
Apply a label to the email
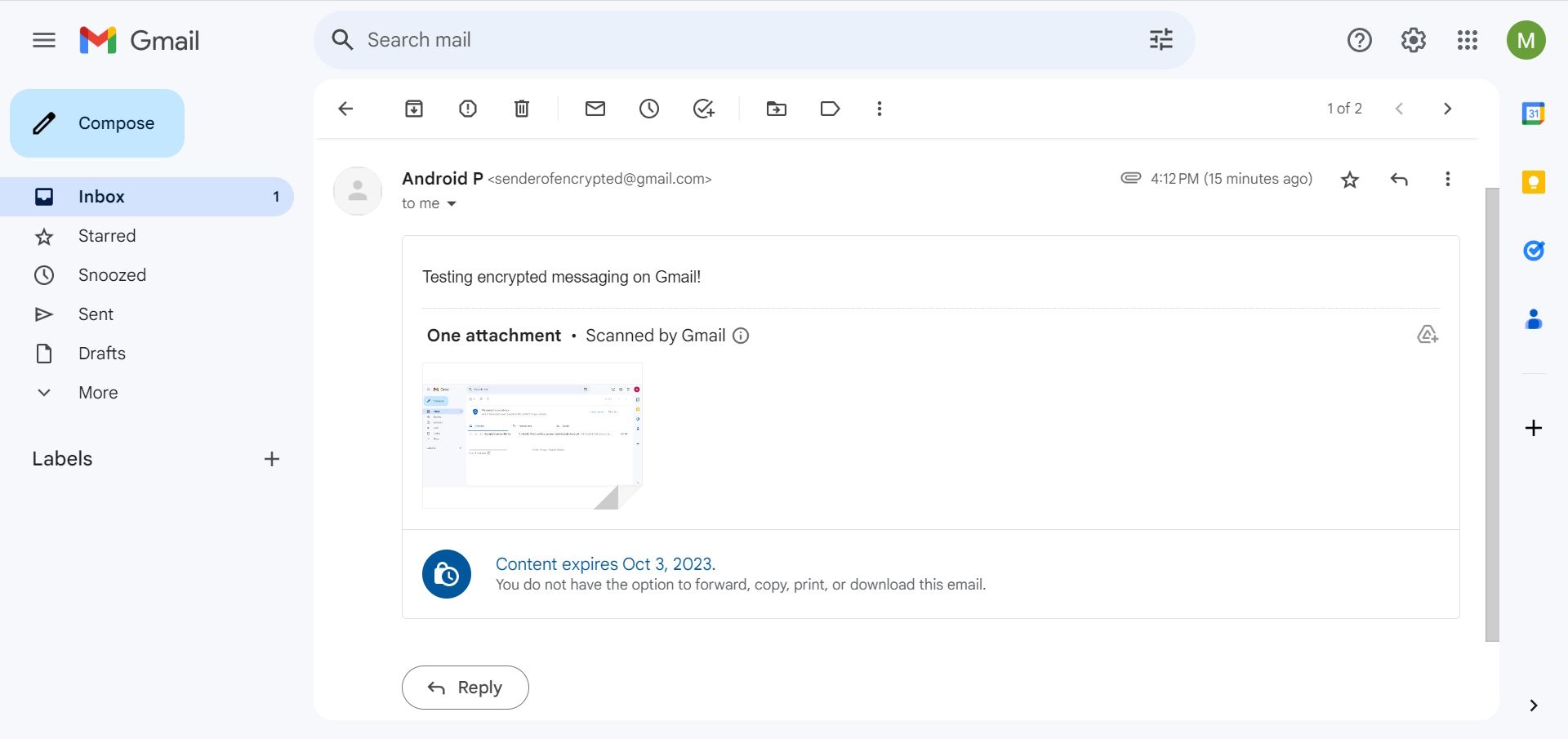[x=830, y=109]
